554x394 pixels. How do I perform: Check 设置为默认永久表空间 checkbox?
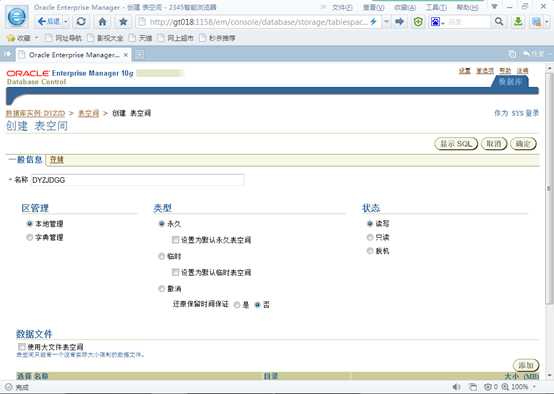coord(175,240)
